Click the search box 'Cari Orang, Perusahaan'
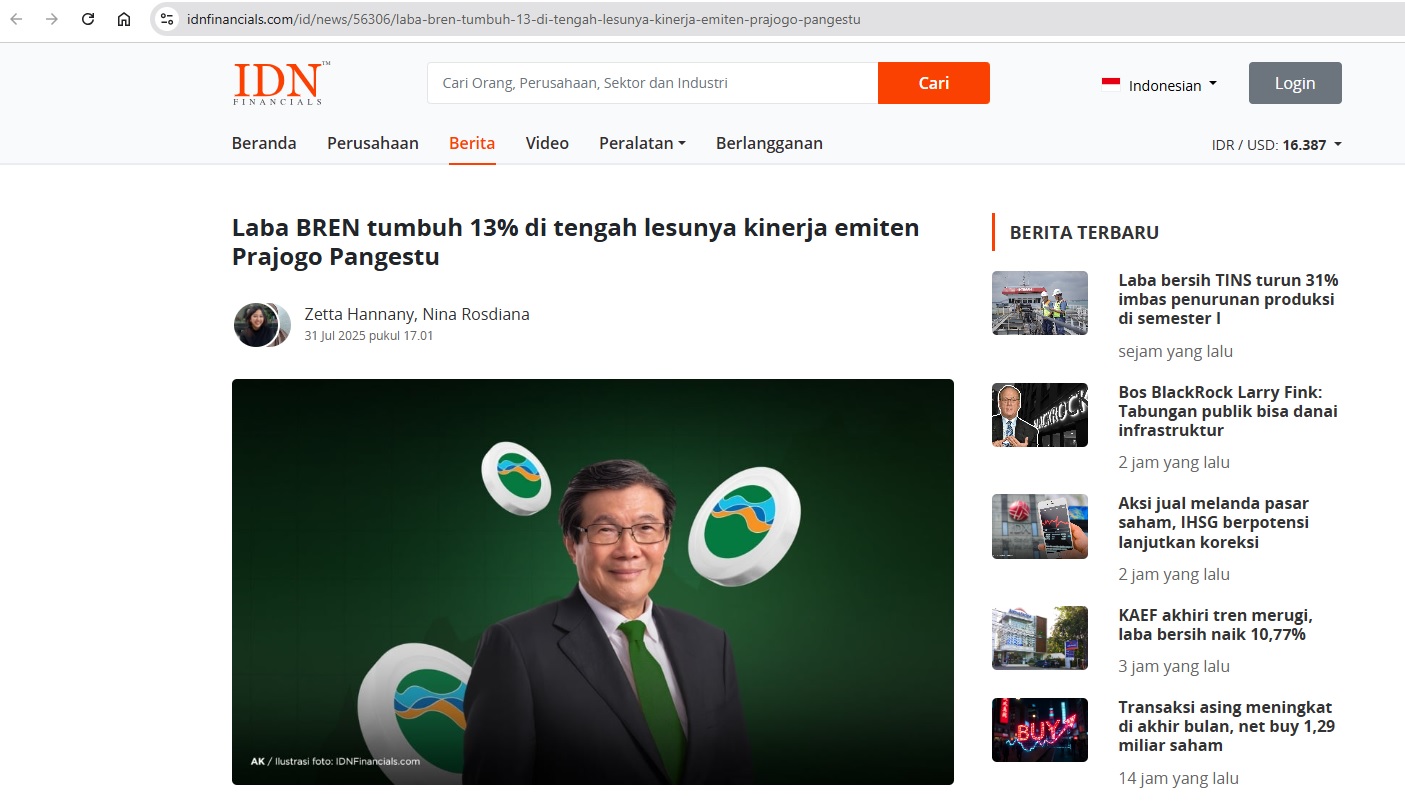This screenshot has height=805, width=1405. pos(653,83)
